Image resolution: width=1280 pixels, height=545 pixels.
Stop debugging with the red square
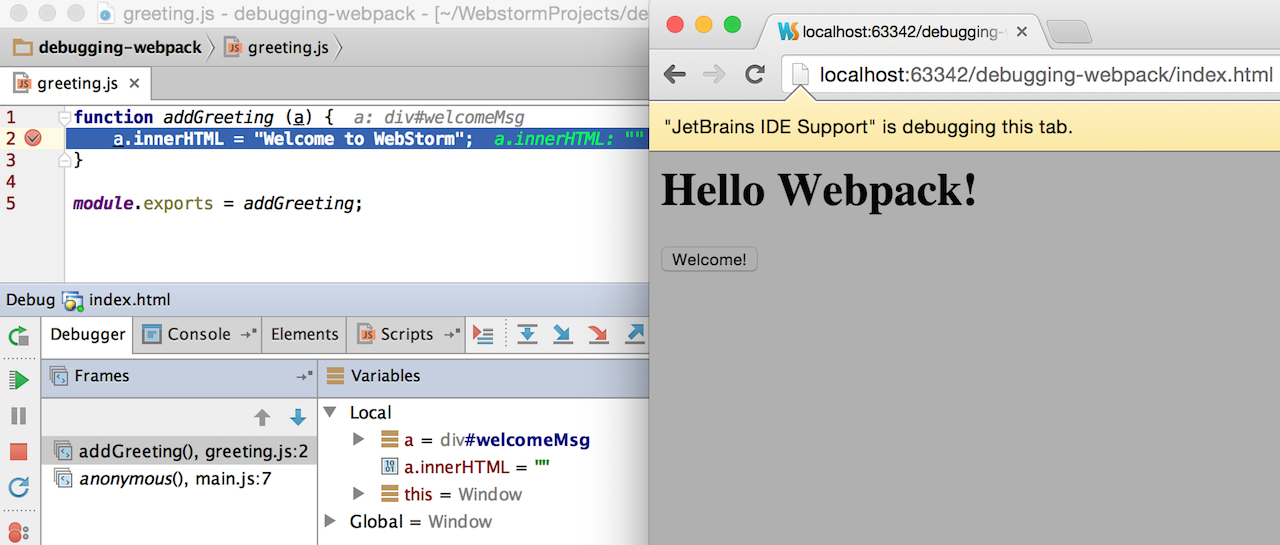(x=18, y=452)
